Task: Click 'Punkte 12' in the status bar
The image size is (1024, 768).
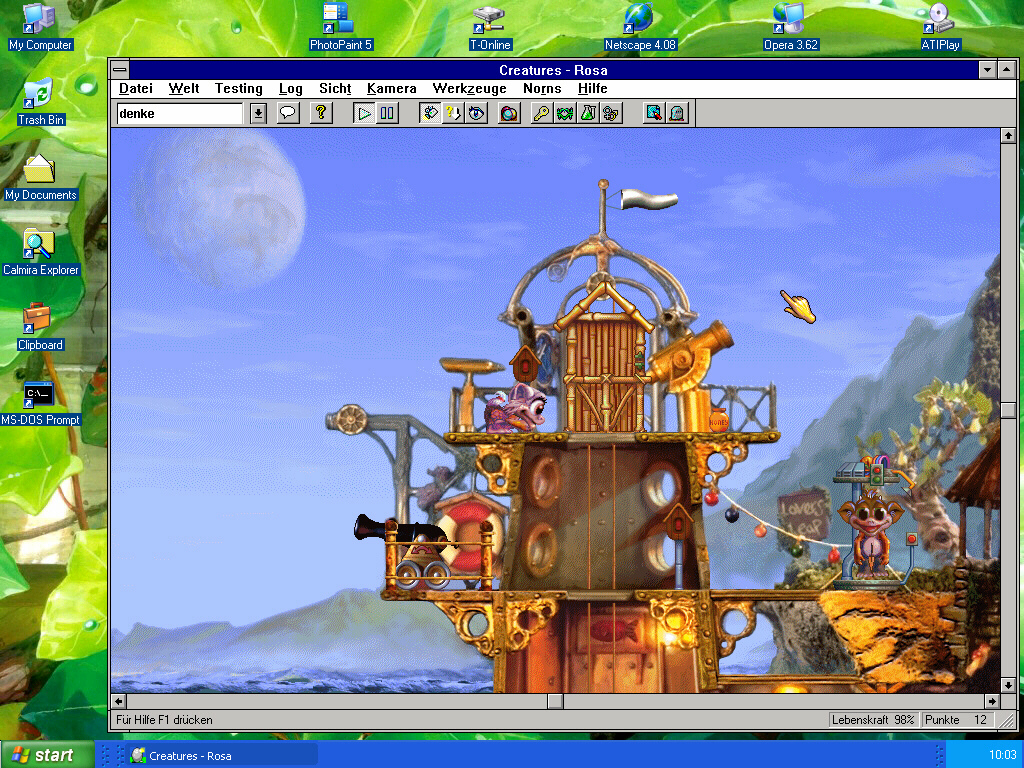Action: coord(957,720)
